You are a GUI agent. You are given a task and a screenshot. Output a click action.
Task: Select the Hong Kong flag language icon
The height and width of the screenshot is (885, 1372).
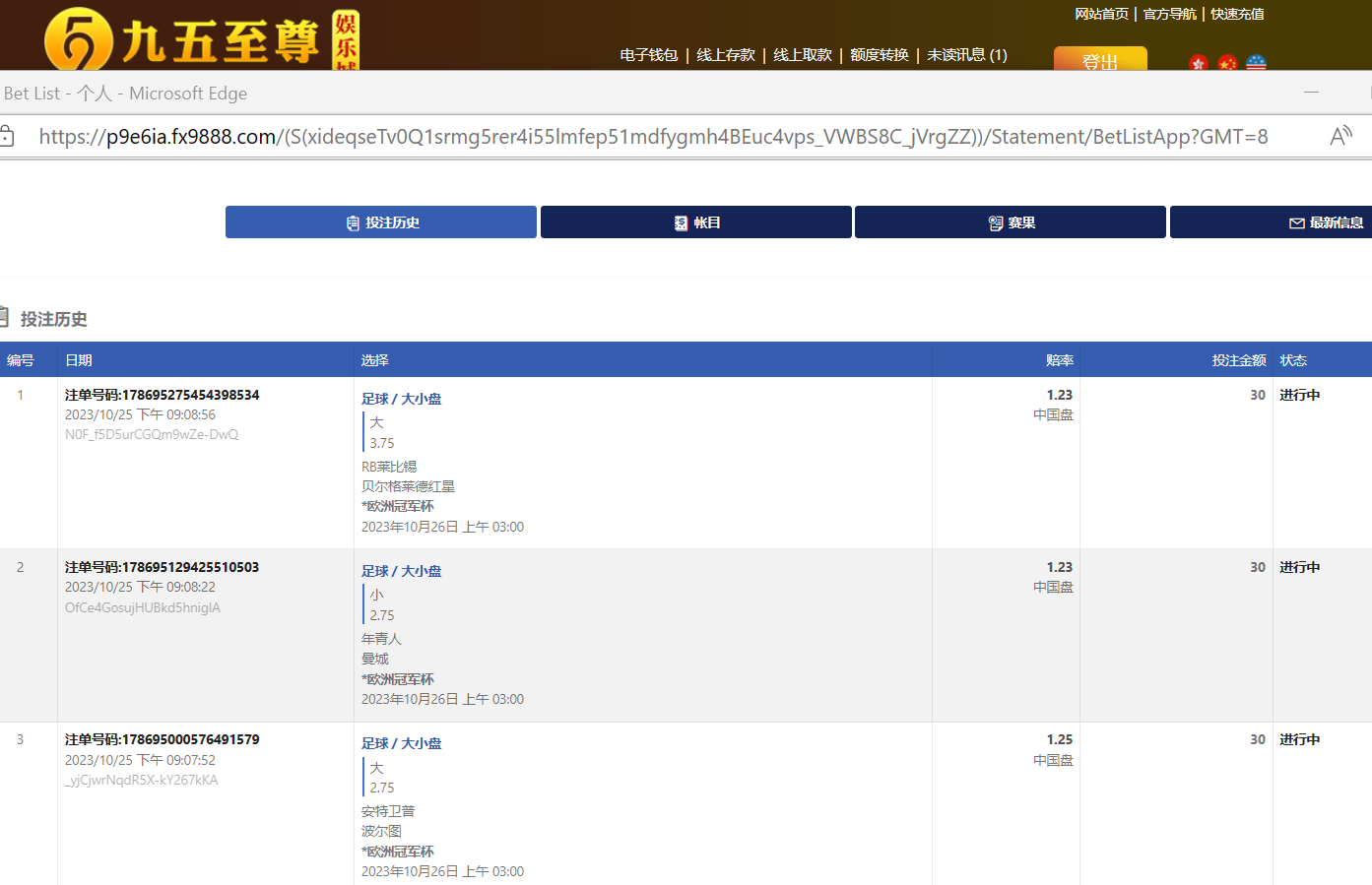pyautogui.click(x=1199, y=63)
